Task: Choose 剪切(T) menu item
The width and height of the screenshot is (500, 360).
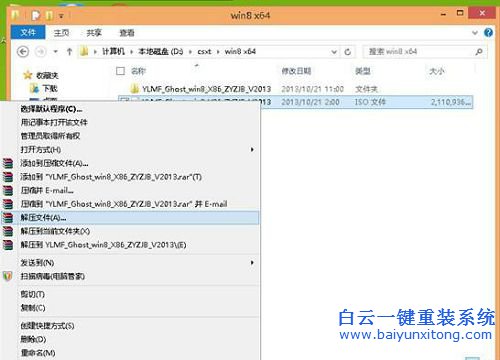Action: coord(130,294)
